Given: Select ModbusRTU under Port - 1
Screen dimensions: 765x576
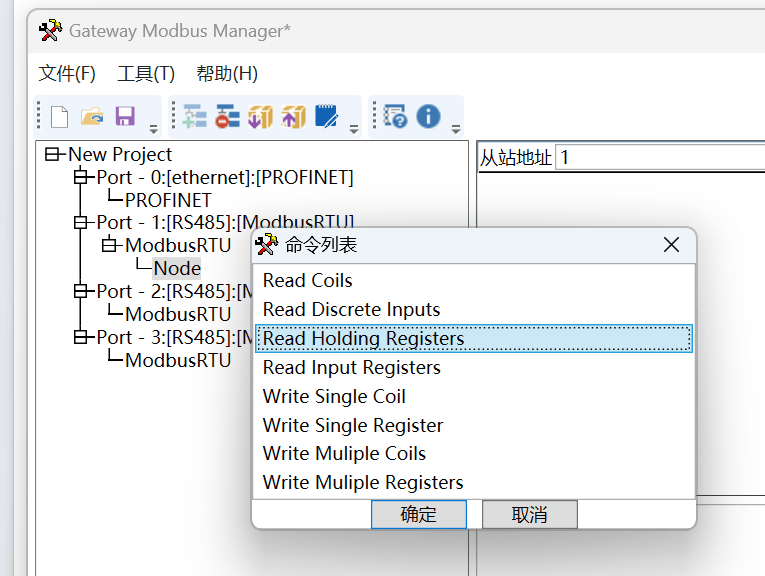Looking at the screenshot, I should 178,245.
